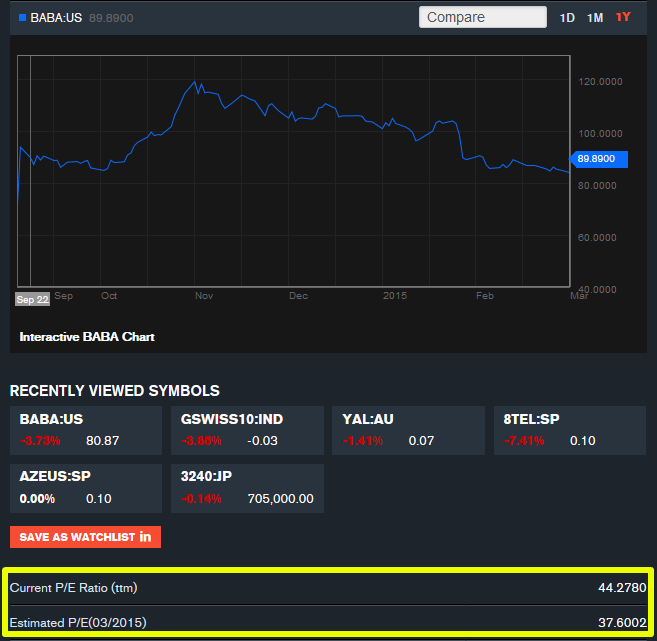Click Save As Watchlist button
657x641 pixels.
pos(85,537)
